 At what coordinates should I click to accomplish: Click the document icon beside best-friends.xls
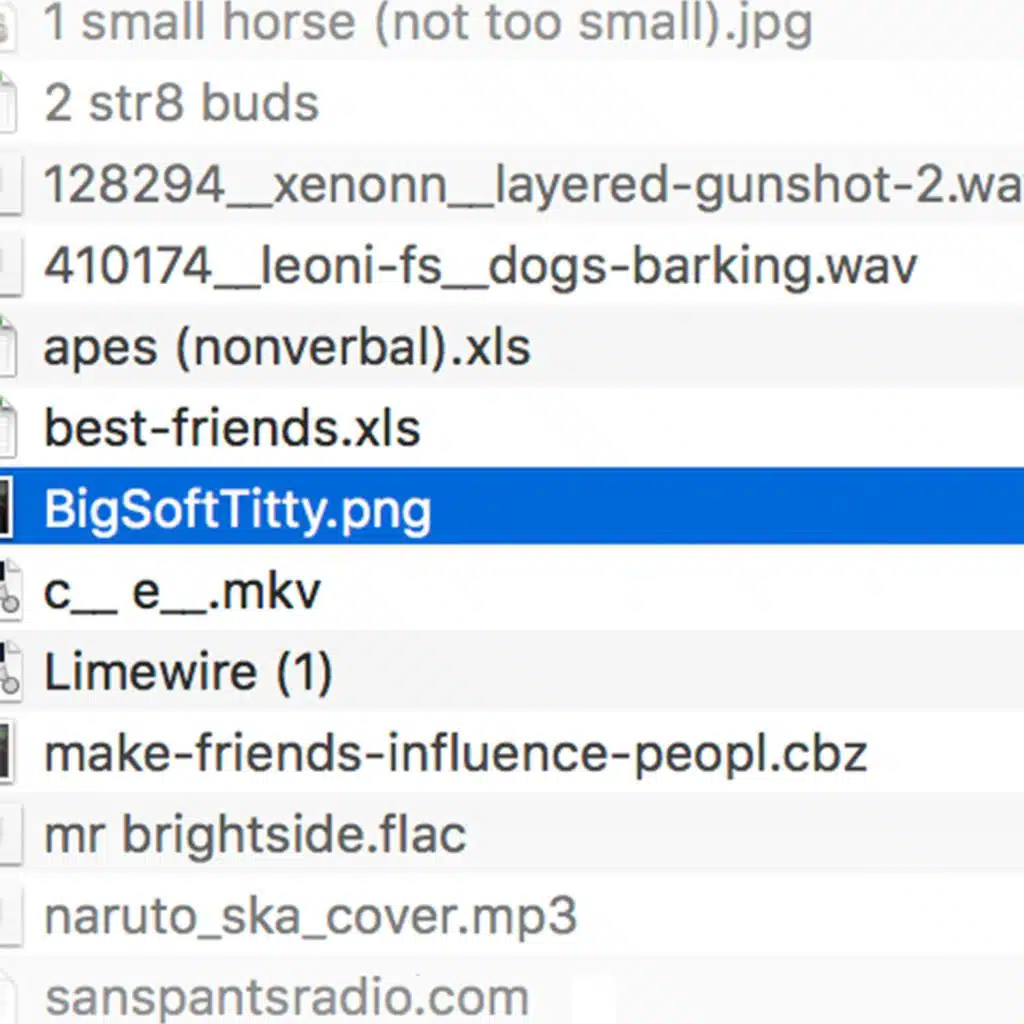[7, 426]
